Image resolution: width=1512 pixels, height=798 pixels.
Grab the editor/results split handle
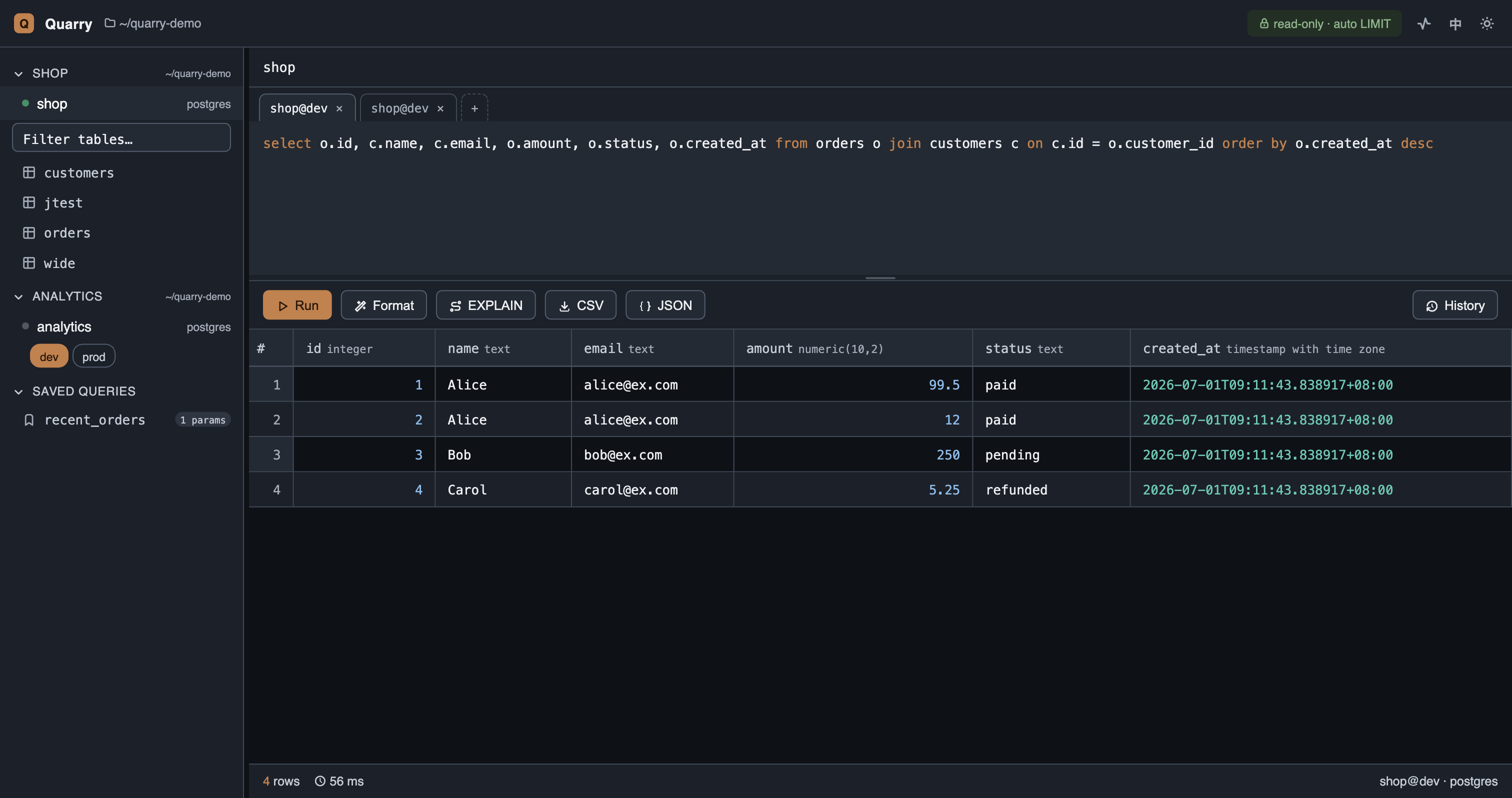pyautogui.click(x=880, y=278)
